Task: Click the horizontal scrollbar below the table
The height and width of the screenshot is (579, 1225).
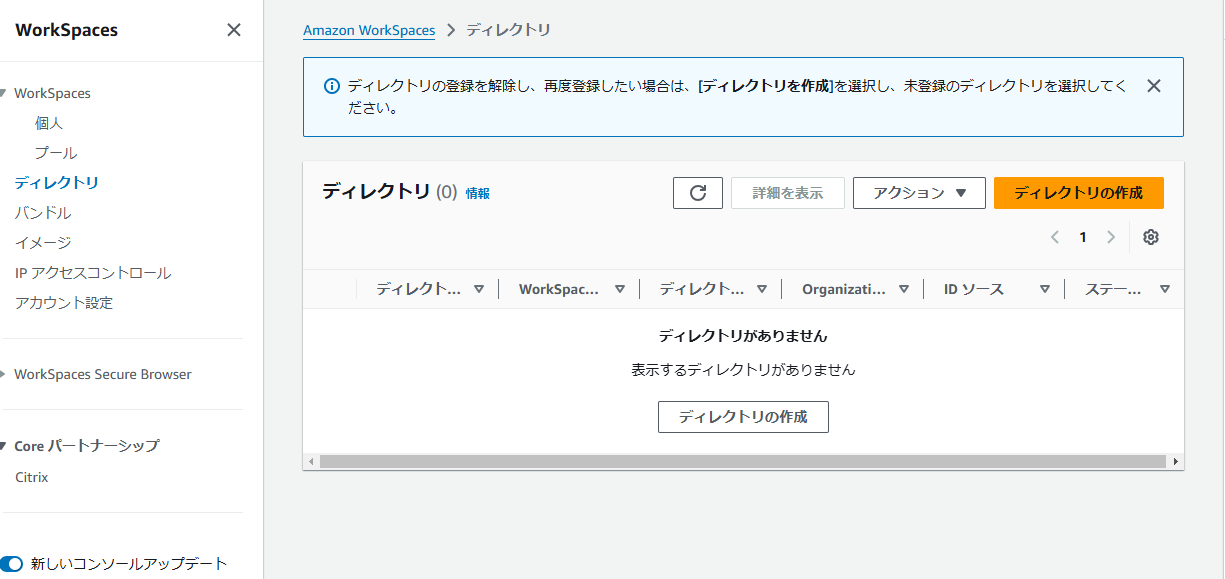Action: click(743, 462)
